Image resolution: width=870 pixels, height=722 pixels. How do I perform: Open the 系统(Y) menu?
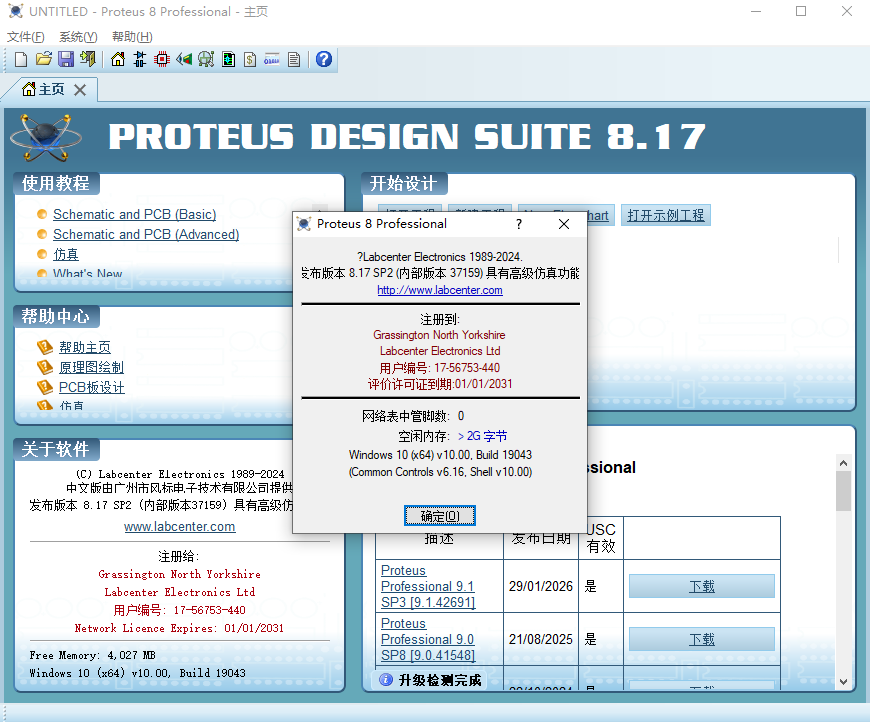pyautogui.click(x=78, y=37)
